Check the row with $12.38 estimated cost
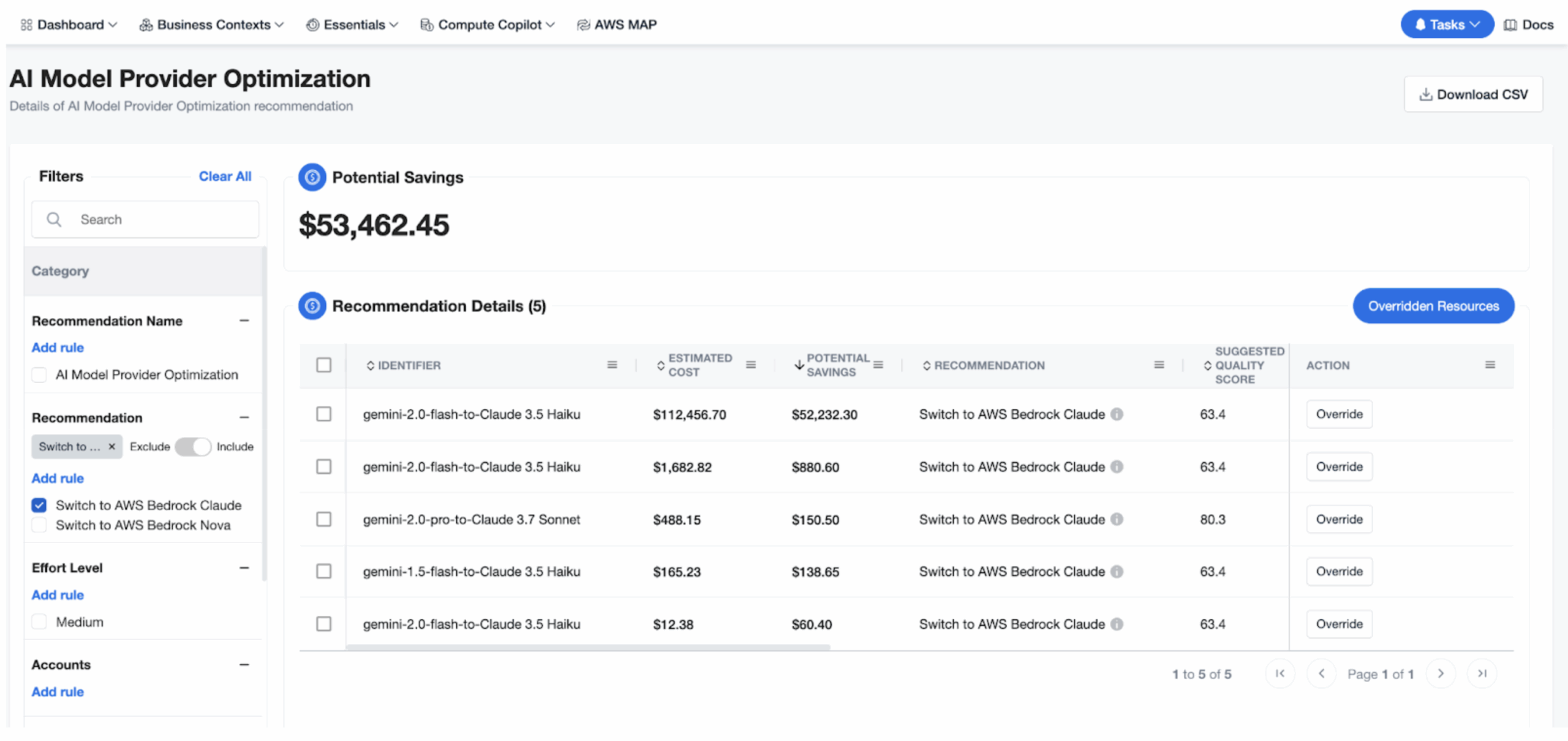Viewport: 1568px width, 741px height. [x=324, y=624]
